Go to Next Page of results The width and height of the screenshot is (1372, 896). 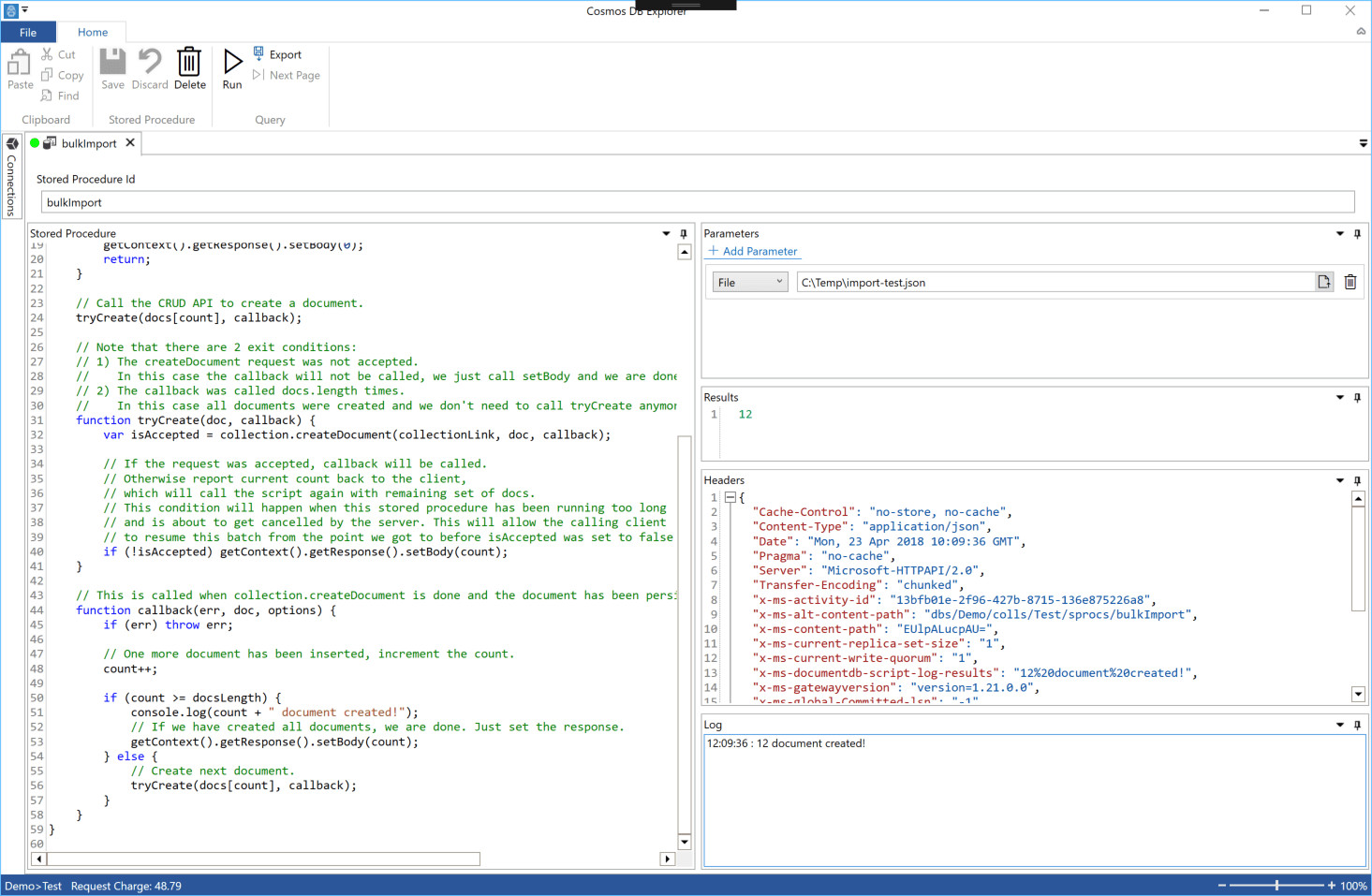(x=287, y=75)
